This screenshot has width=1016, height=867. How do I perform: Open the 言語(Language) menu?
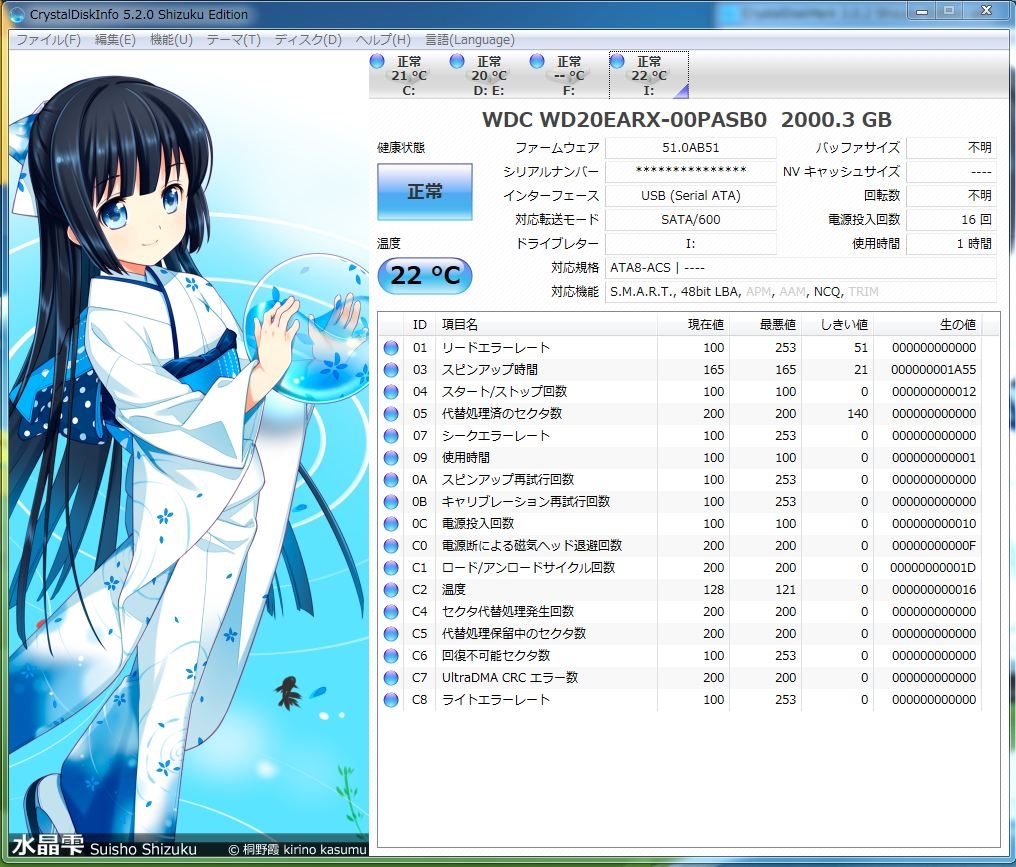[470, 40]
